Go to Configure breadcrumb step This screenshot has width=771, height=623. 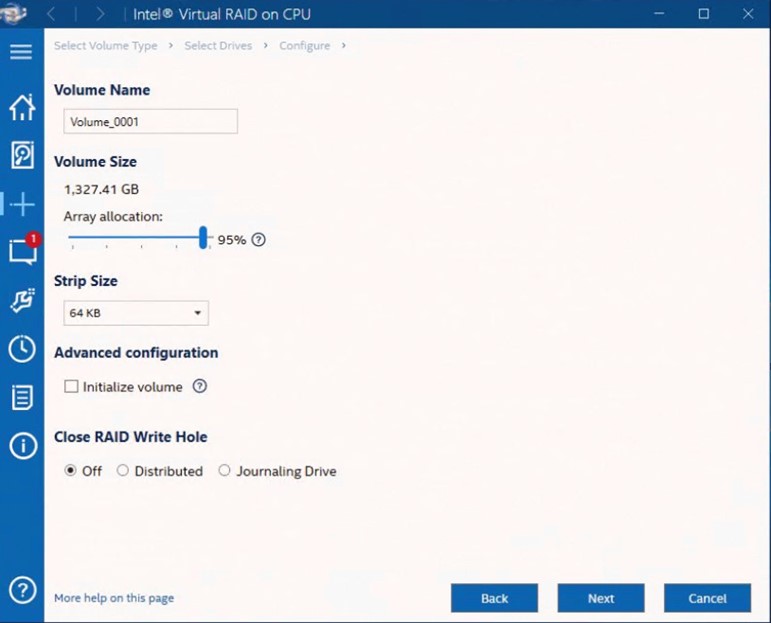click(304, 46)
